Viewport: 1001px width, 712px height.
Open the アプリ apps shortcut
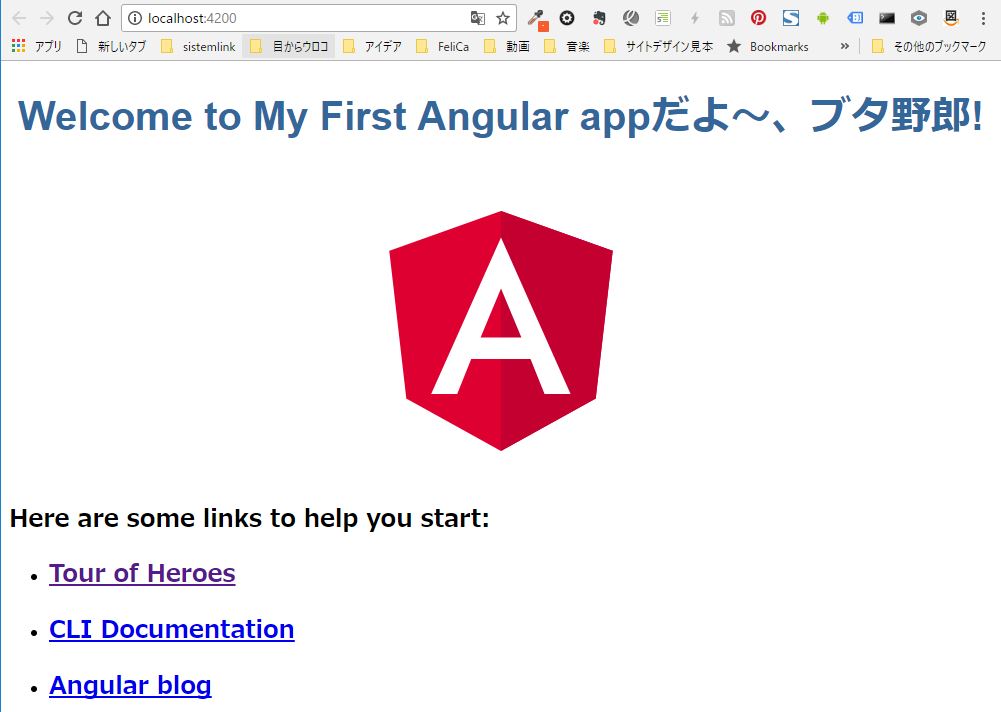pyautogui.click(x=37, y=46)
